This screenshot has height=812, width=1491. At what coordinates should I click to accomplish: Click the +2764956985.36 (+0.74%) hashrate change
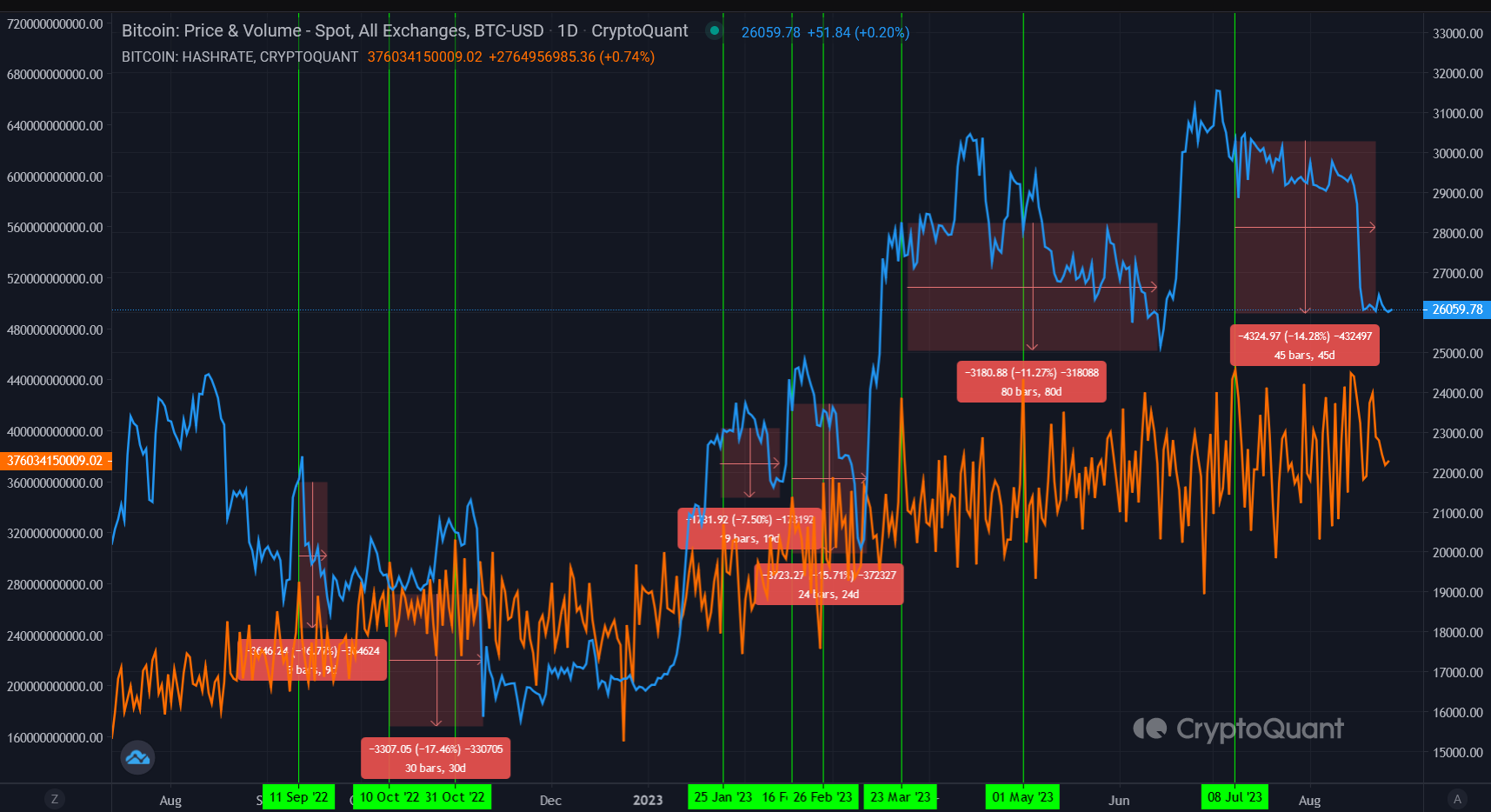pos(572,57)
